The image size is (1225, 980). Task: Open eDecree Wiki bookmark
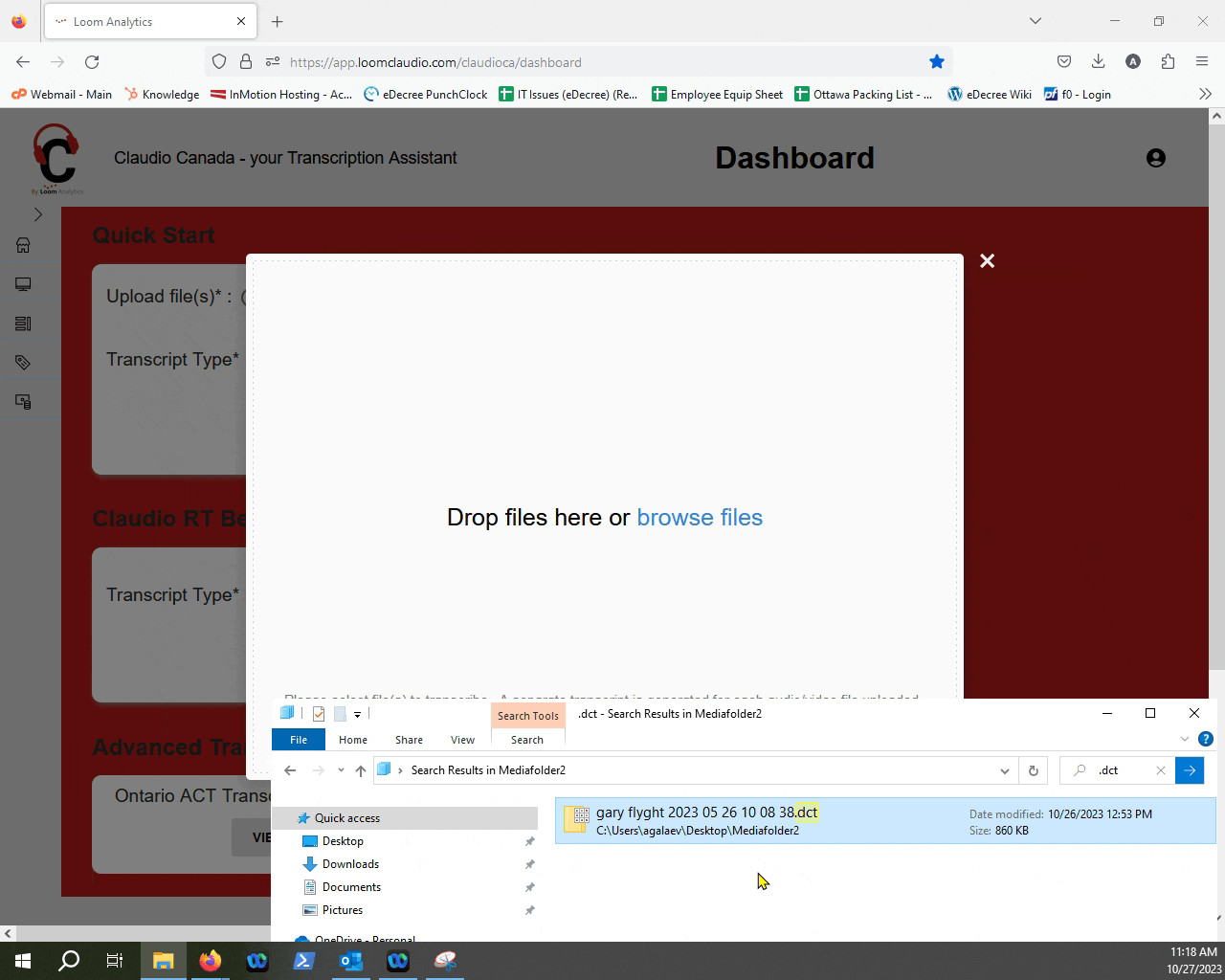click(990, 95)
